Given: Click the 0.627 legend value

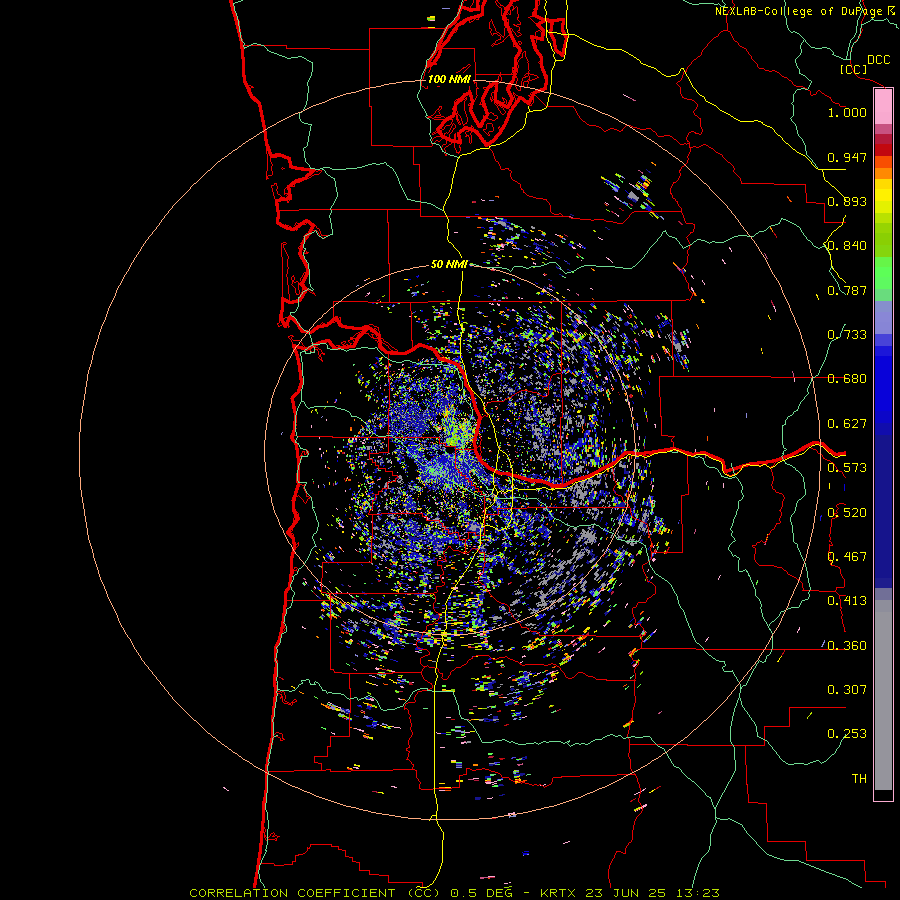Looking at the screenshot, I should [847, 424].
